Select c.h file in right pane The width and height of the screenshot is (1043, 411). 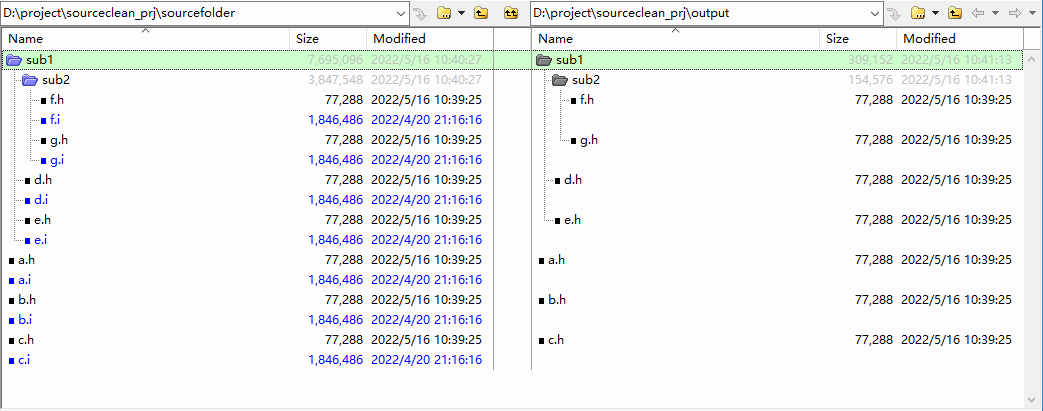(x=556, y=340)
